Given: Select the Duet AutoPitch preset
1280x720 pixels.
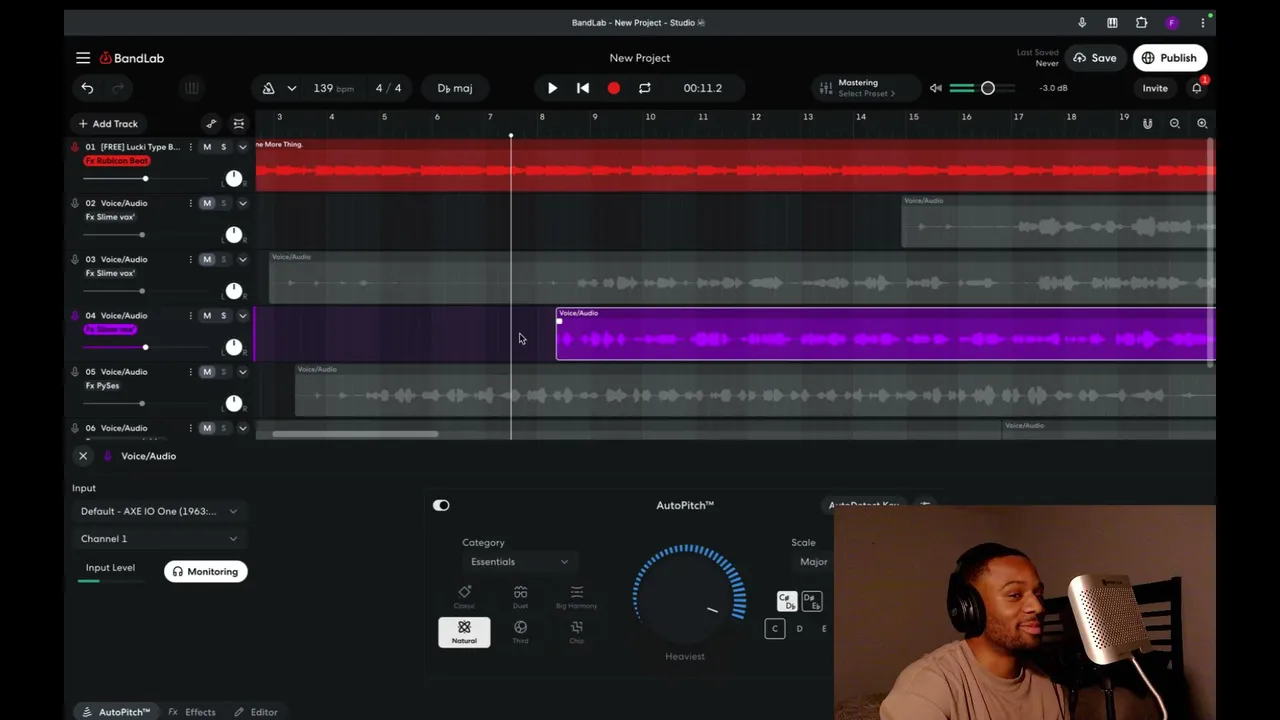Looking at the screenshot, I should [x=520, y=597].
